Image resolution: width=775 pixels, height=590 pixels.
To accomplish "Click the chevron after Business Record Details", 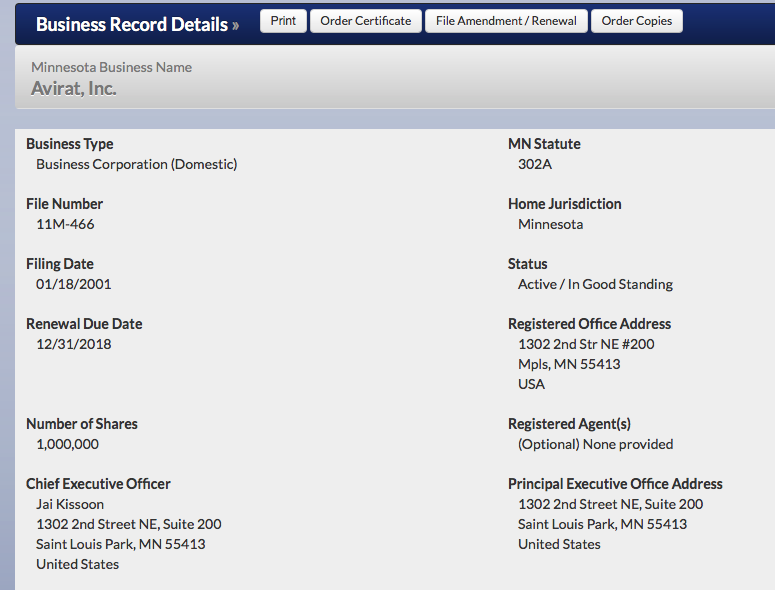I will 236,25.
